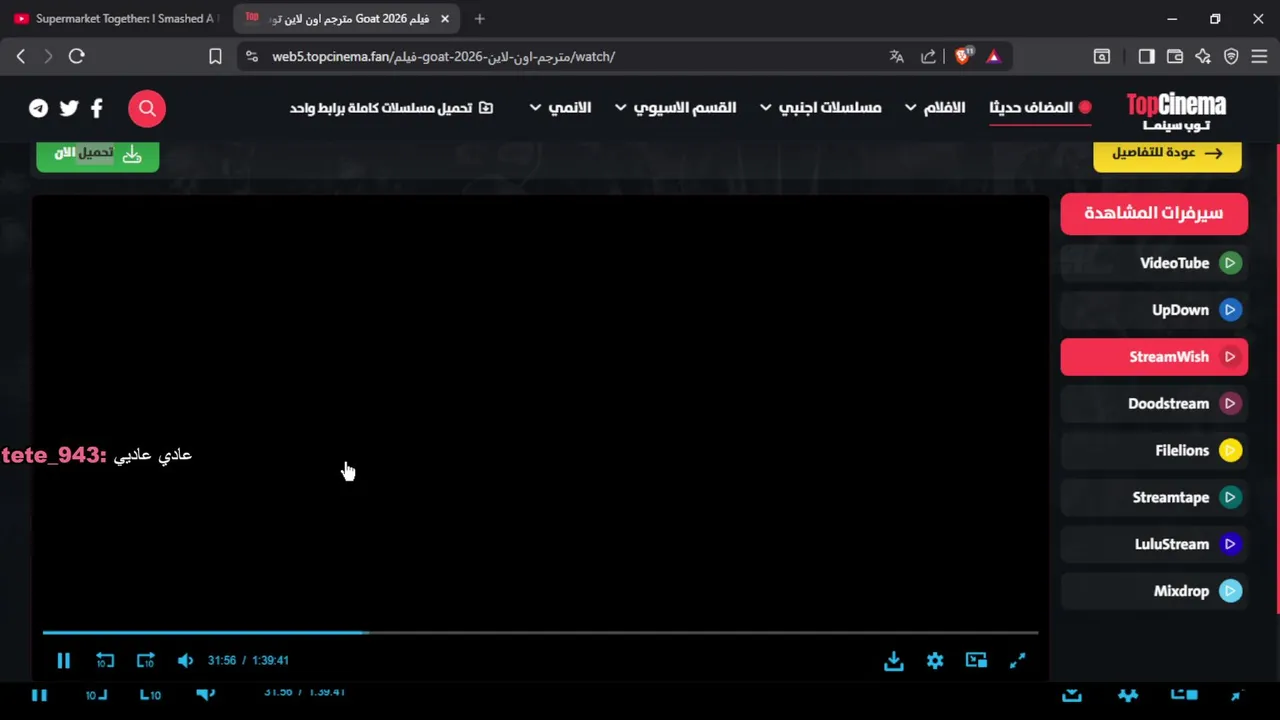Skip forward 10 seconds in the video

[x=145, y=660]
